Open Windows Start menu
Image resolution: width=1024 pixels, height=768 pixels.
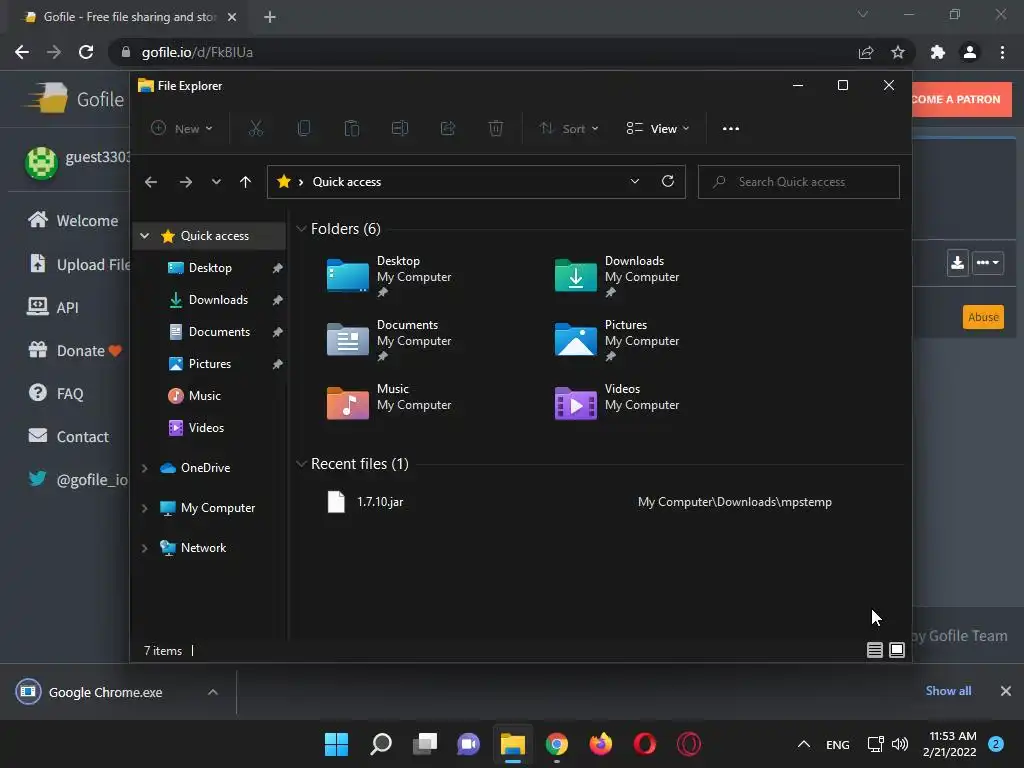336,744
